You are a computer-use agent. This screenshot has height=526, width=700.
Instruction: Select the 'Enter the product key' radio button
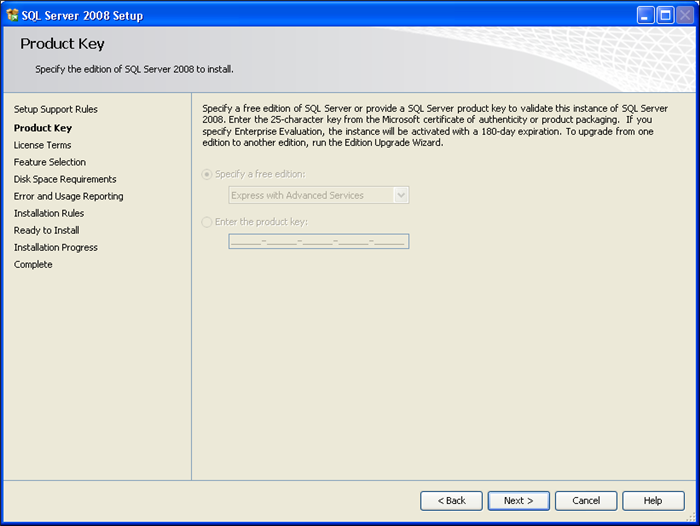(207, 222)
